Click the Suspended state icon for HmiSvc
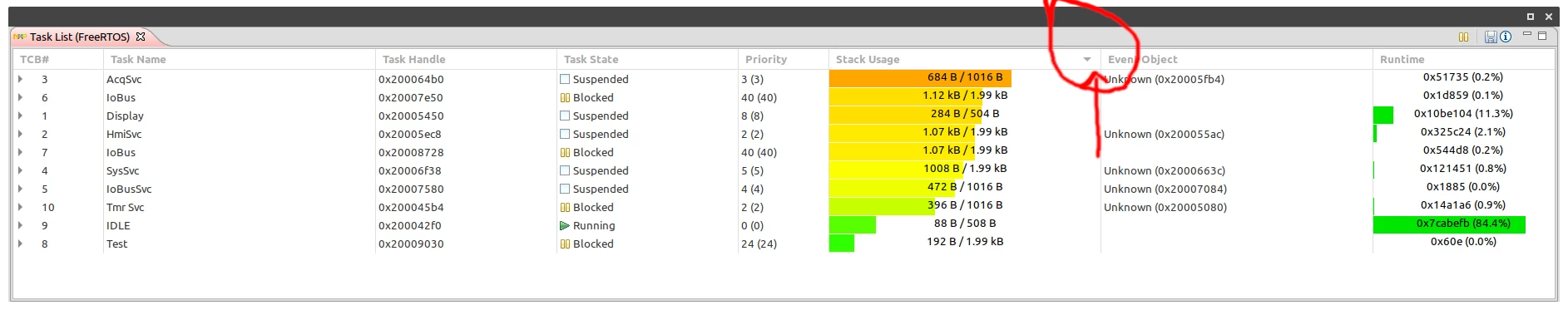1568x310 pixels. point(565,134)
